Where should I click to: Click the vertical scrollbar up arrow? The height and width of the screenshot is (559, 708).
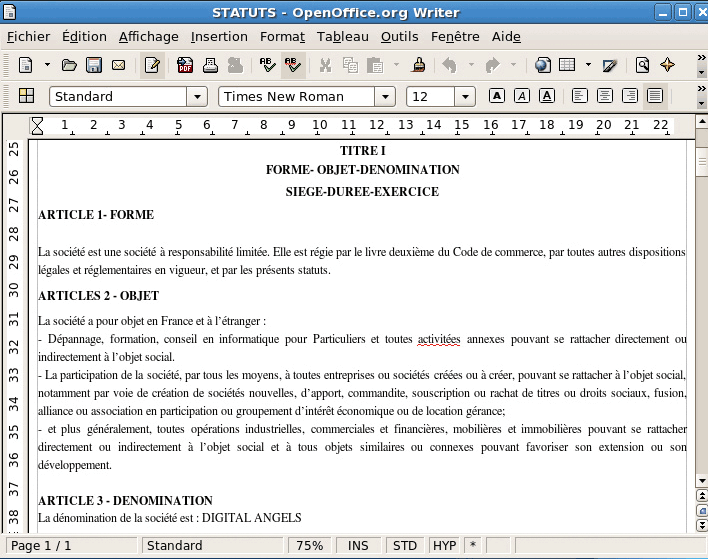[702, 121]
